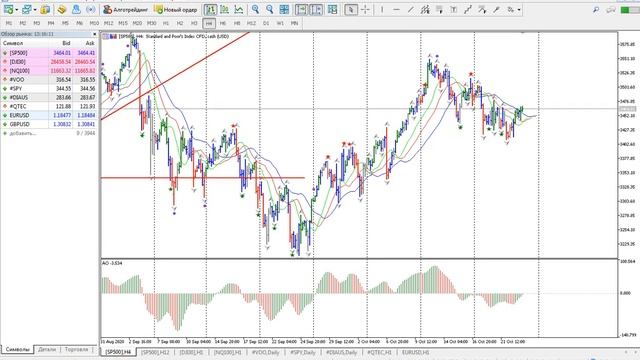
Task: Select the [DJI30] symbol row
Action: tap(49, 62)
